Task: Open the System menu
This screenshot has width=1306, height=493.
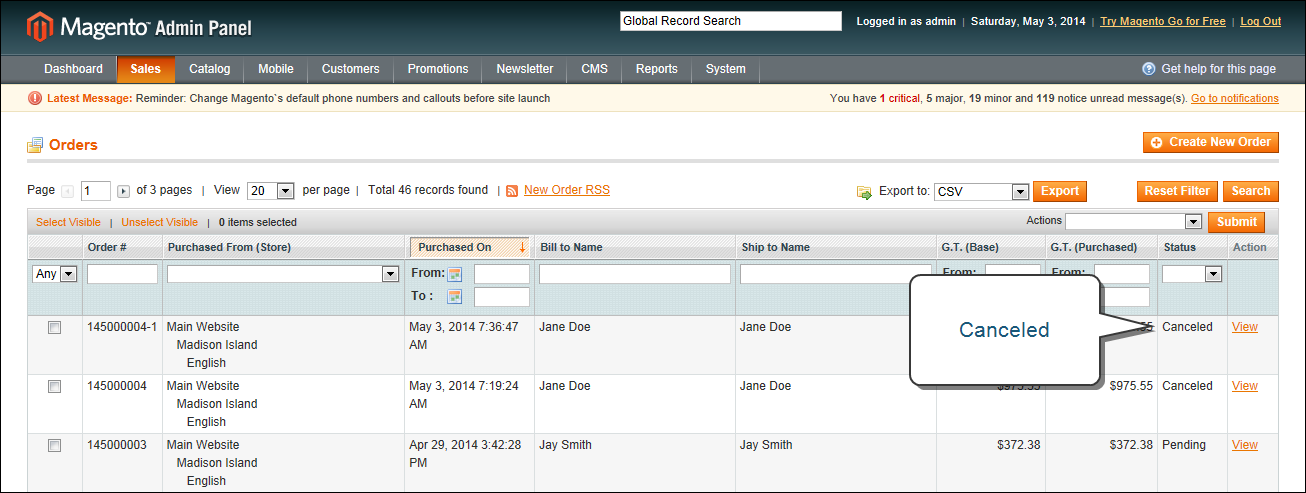Action: click(x=726, y=69)
